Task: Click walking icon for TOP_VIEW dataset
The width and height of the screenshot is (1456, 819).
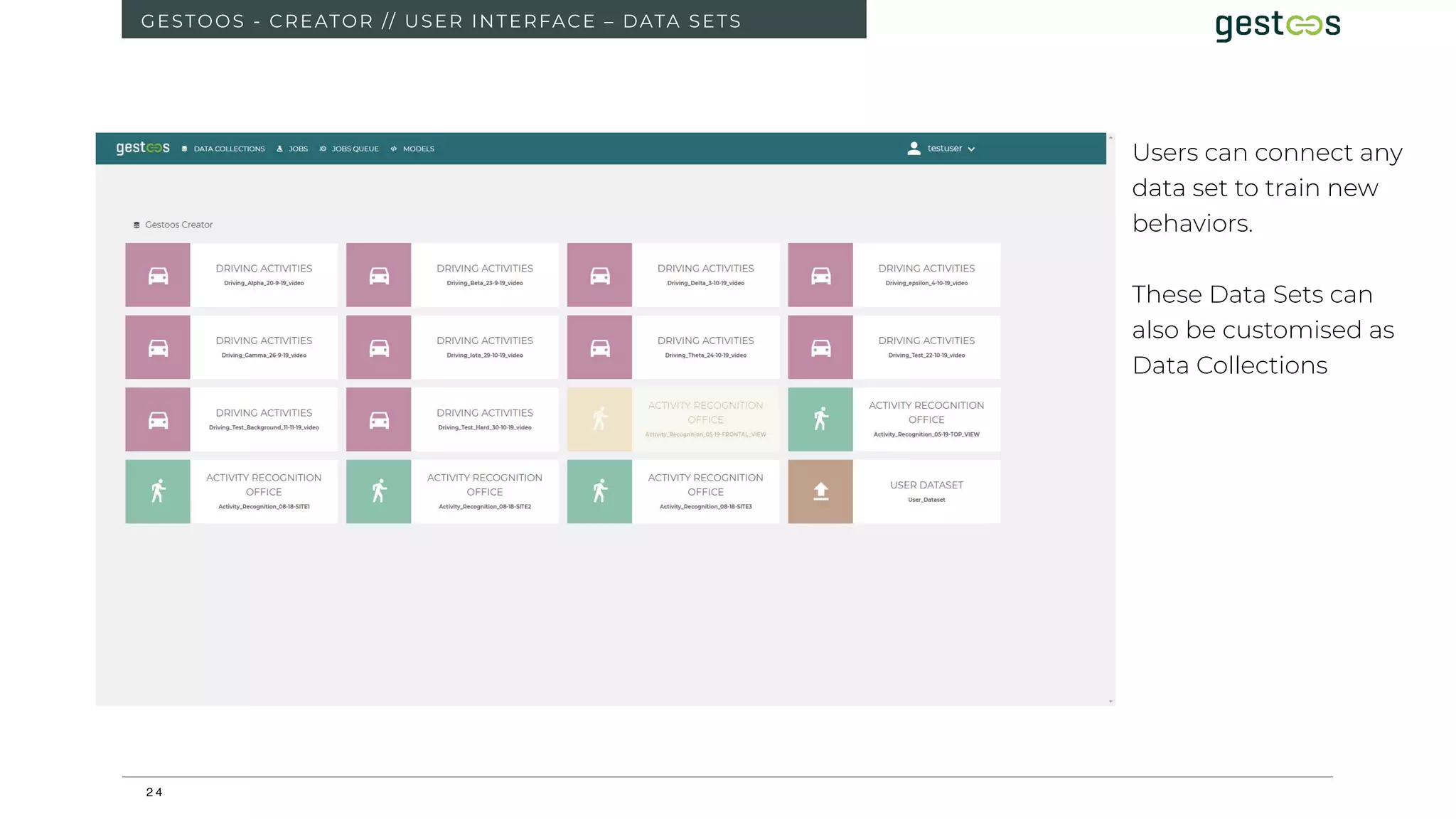Action: 820,419
